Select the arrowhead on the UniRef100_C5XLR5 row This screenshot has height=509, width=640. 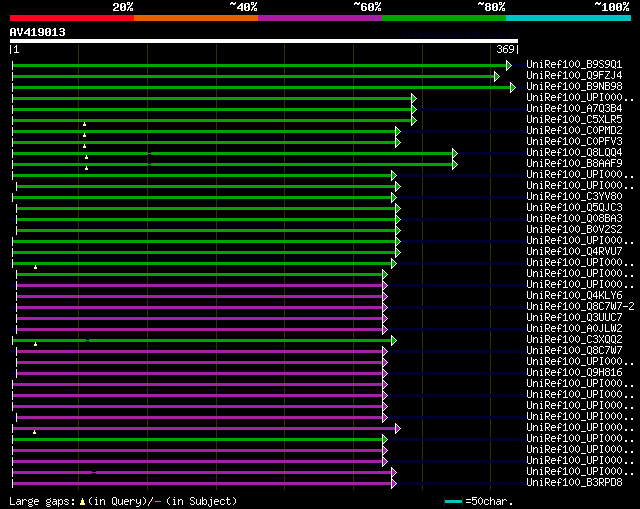414,120
